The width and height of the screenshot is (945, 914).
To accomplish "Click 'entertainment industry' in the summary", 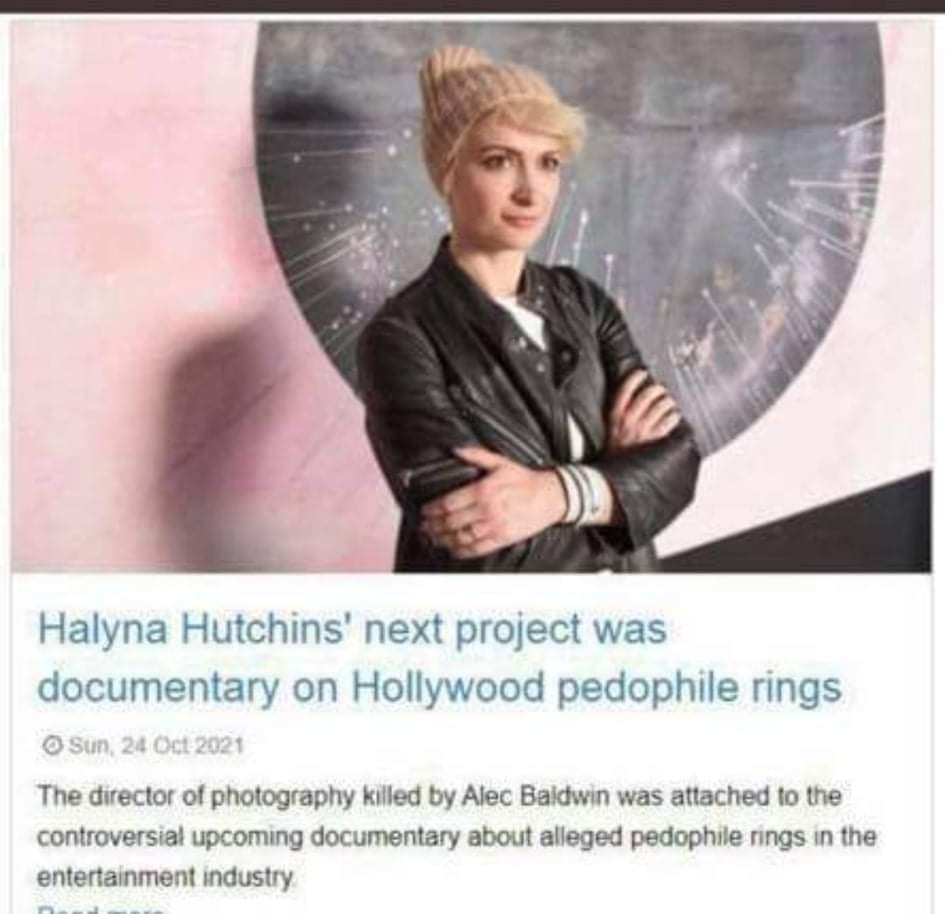I will point(166,877).
